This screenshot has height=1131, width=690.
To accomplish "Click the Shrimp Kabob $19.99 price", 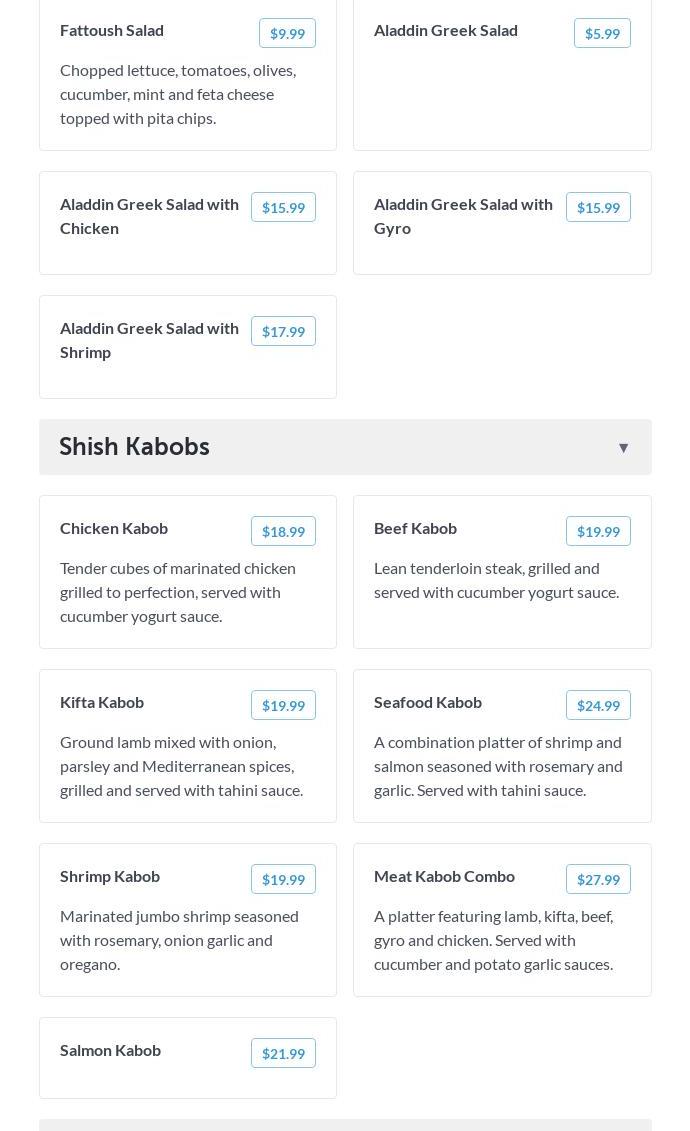I will 283,880.
